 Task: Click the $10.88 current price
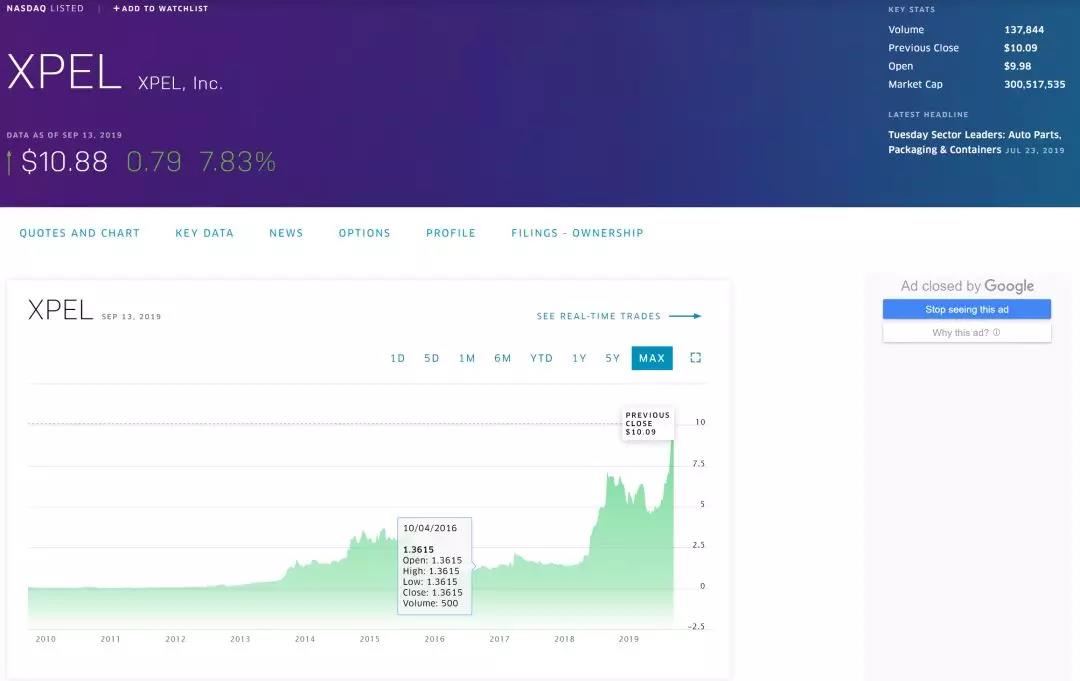pos(65,162)
